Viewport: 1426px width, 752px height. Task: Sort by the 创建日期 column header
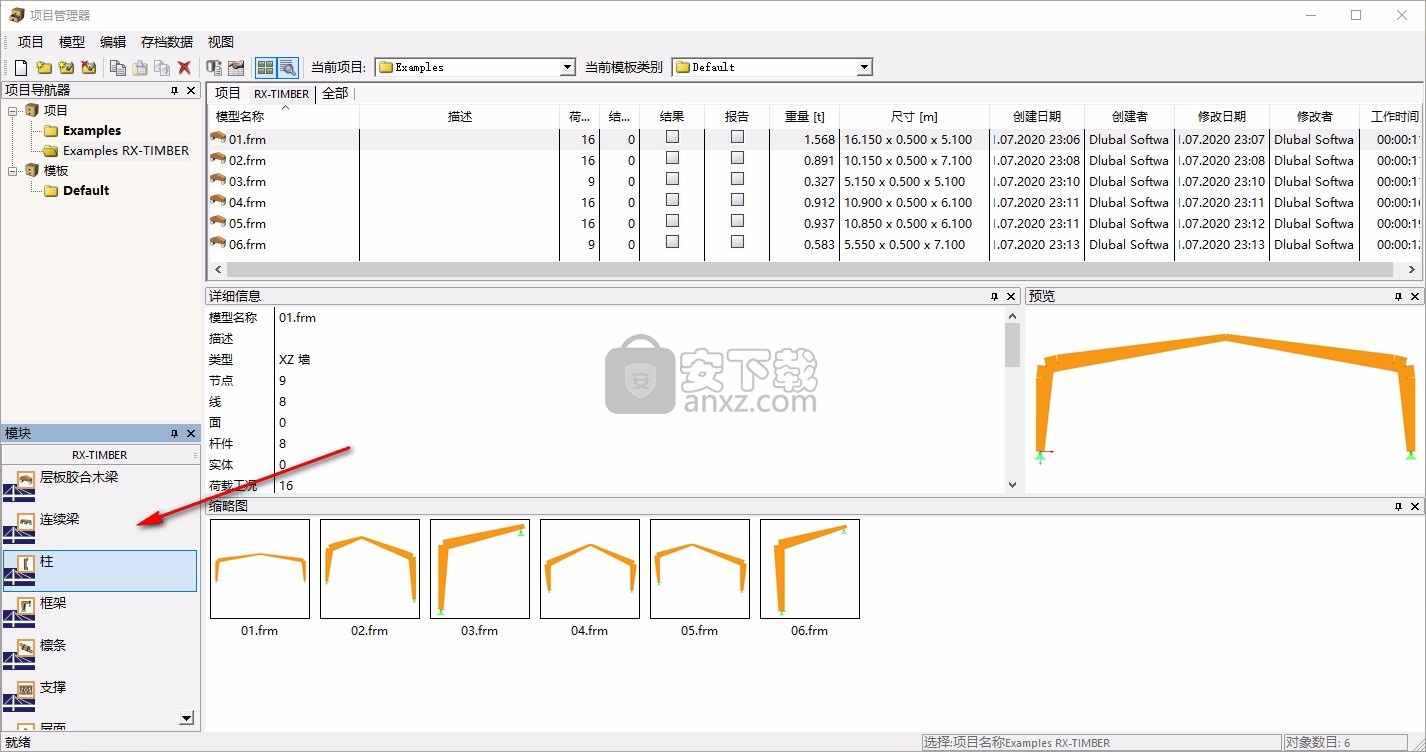[1037, 116]
